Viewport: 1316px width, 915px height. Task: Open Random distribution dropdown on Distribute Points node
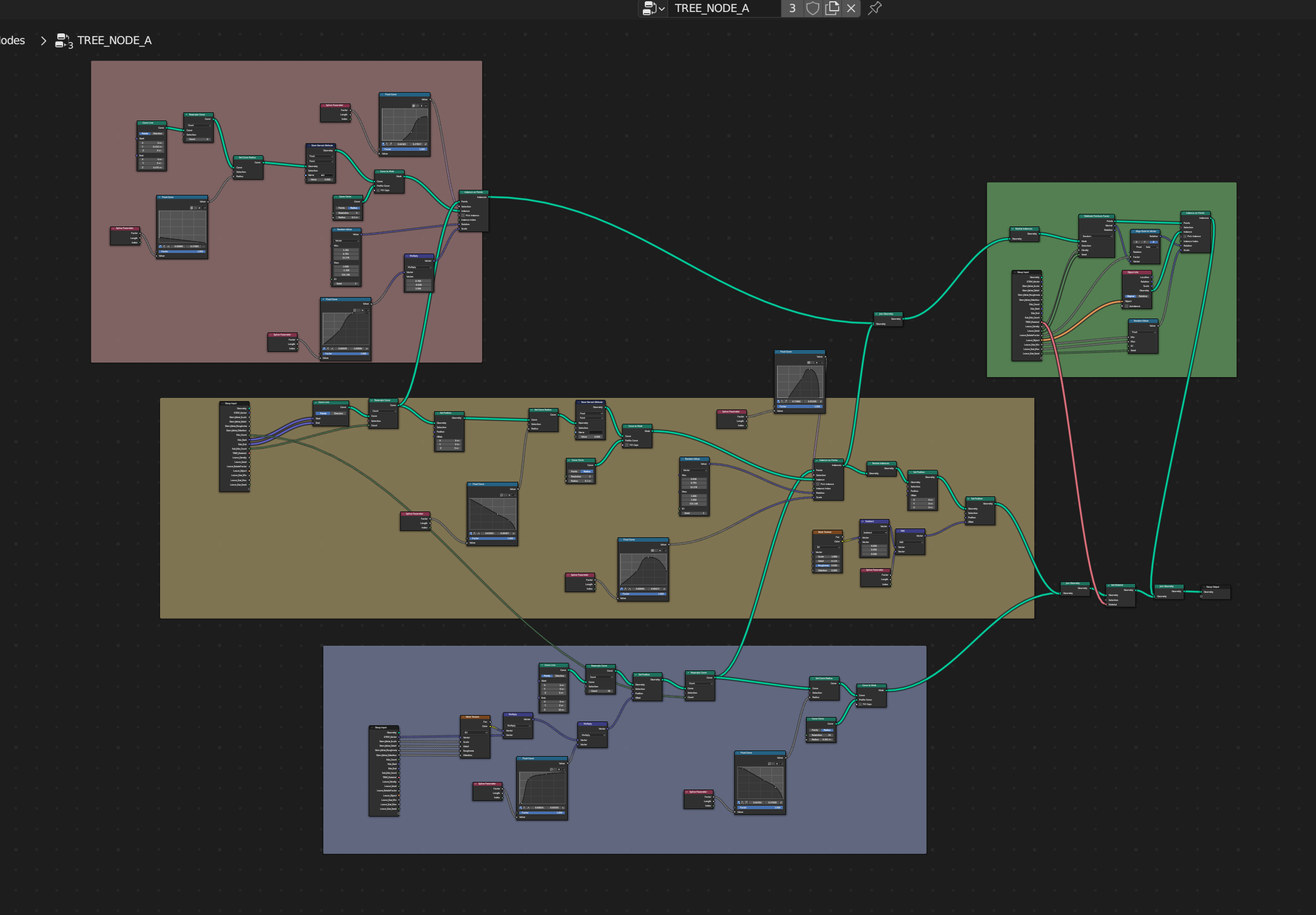(x=1097, y=236)
